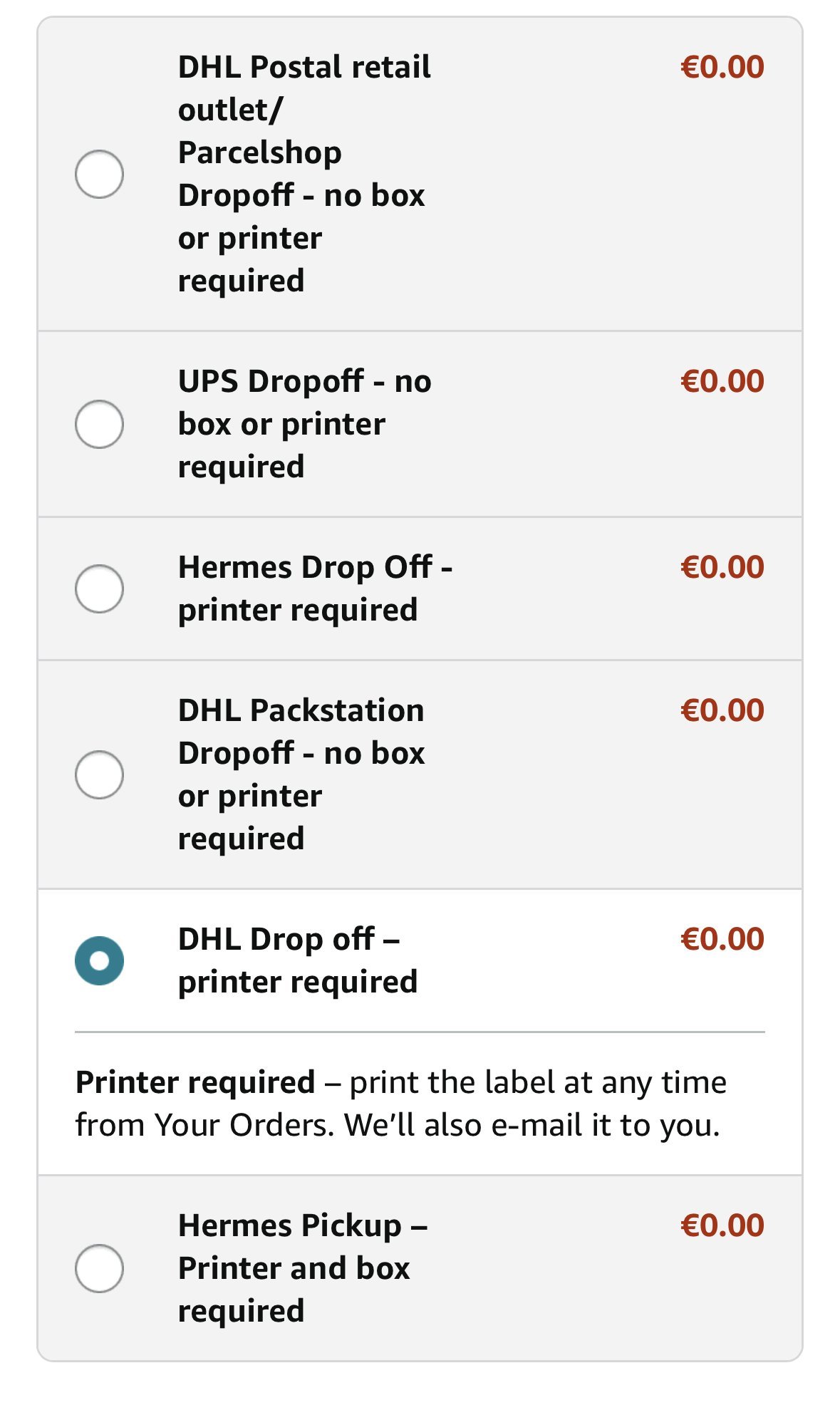
Task: Click the DHL Packstation Dropoff label text
Action: (x=301, y=774)
